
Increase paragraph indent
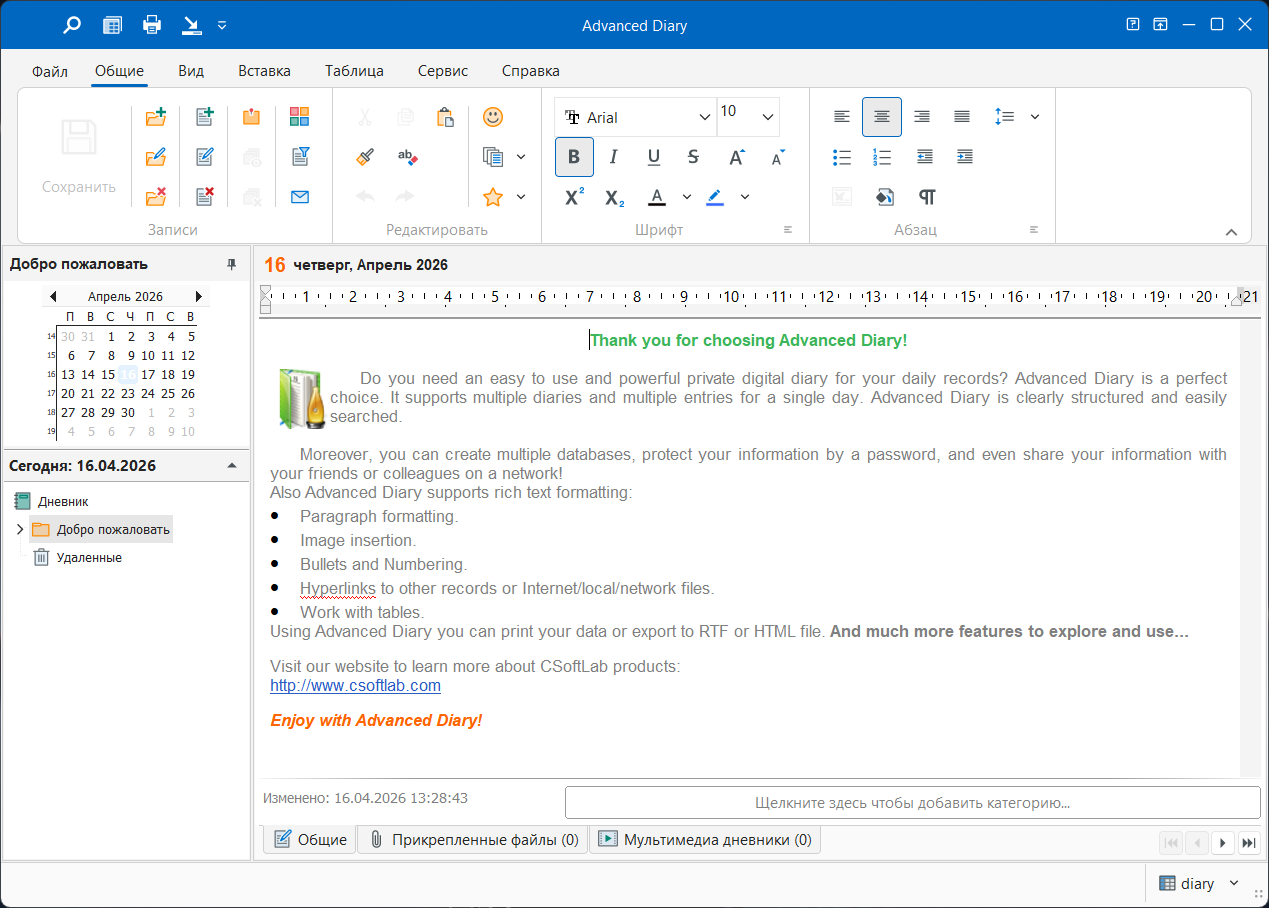pyautogui.click(x=964, y=157)
